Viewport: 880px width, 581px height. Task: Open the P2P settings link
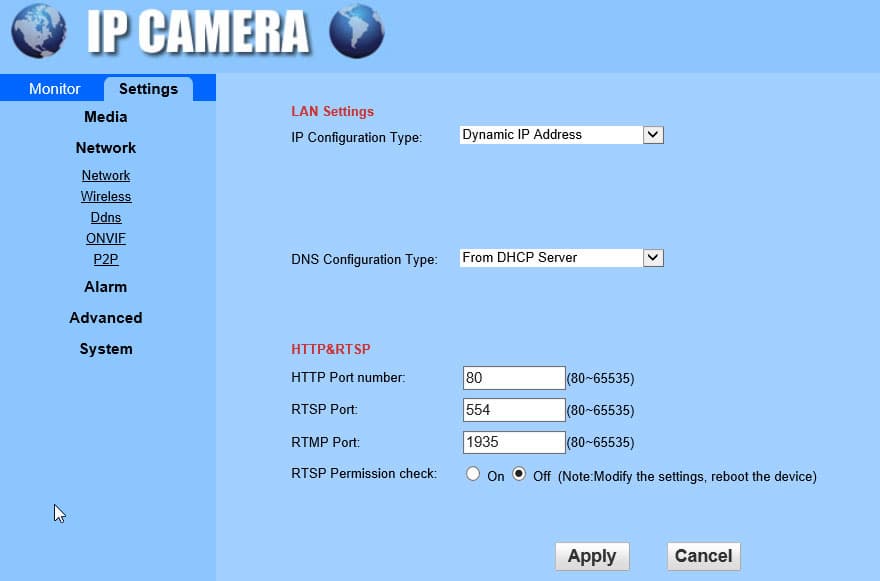[x=106, y=259]
